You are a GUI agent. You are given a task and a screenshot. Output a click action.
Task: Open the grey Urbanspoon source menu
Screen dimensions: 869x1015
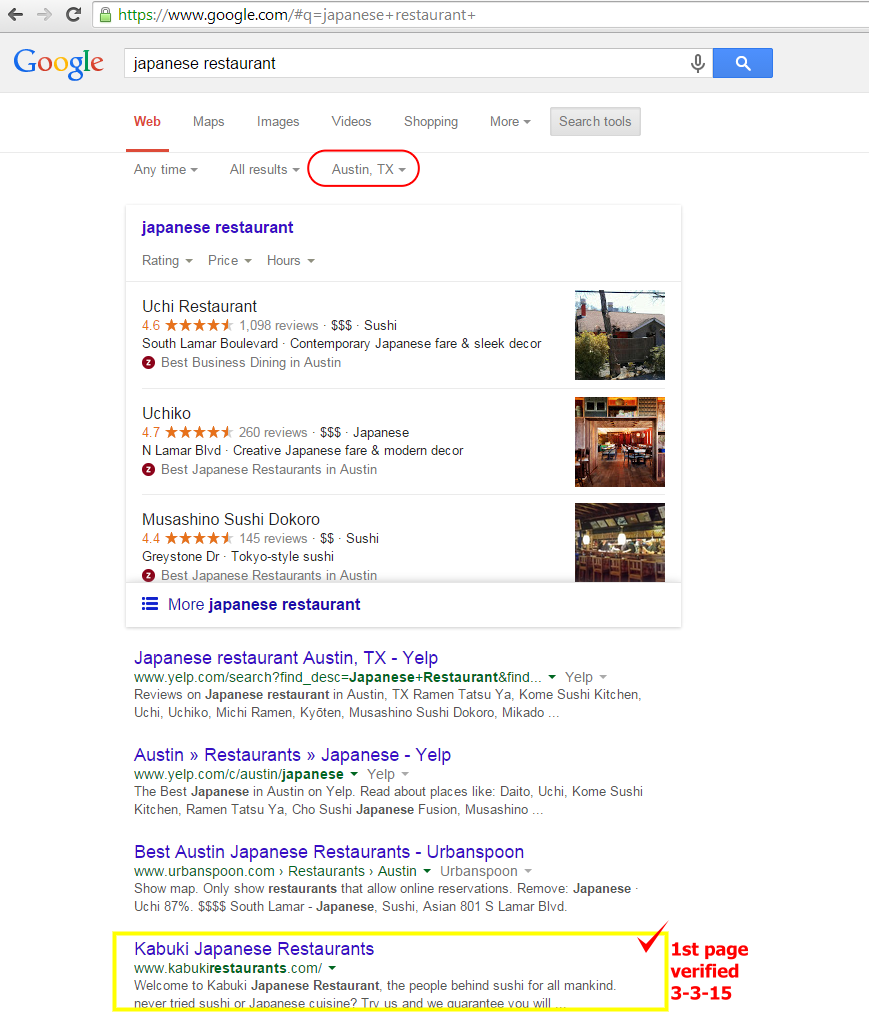(486, 871)
